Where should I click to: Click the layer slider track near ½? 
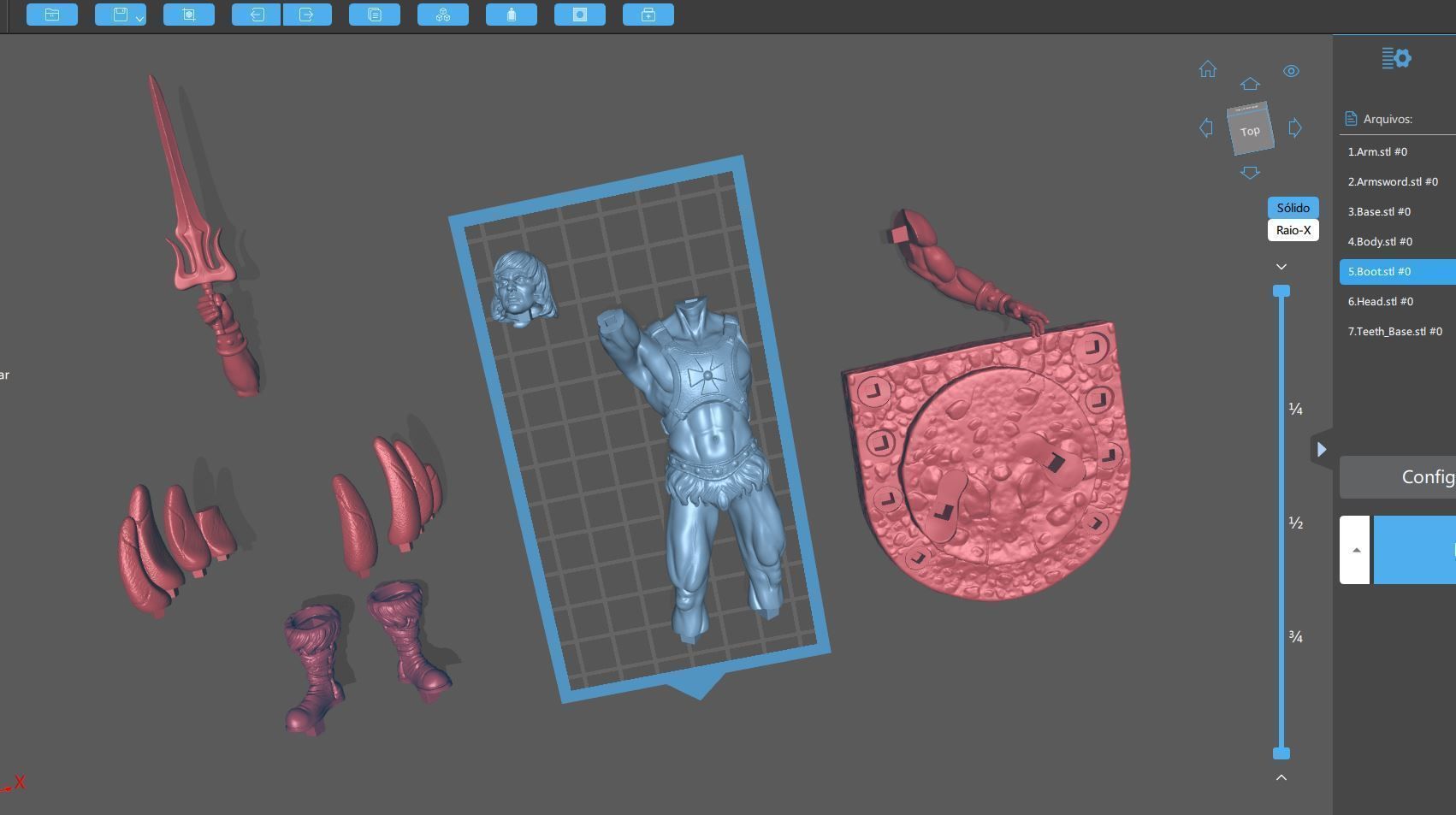coord(1281,523)
